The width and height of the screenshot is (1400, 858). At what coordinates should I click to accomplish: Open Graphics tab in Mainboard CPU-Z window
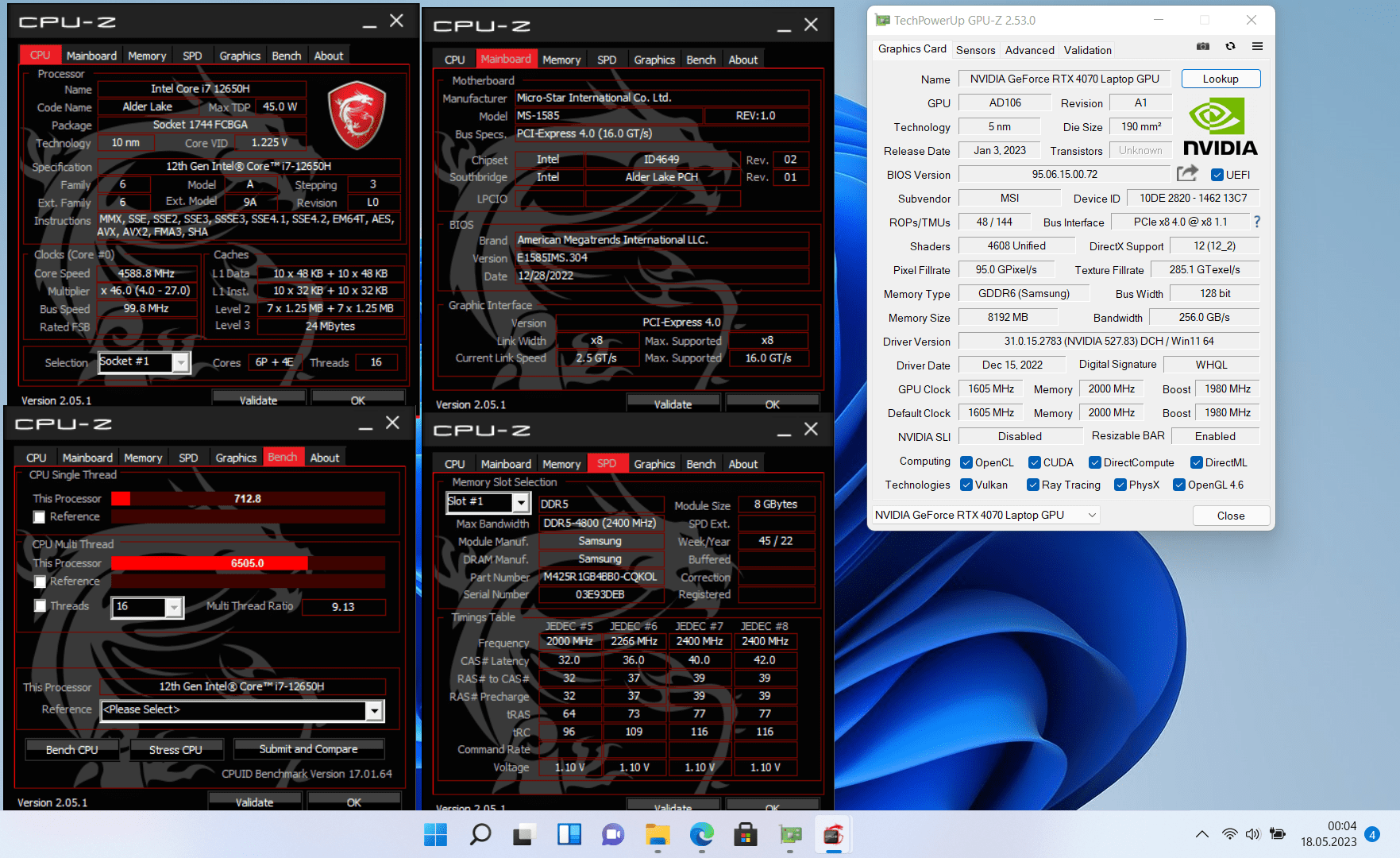654,60
